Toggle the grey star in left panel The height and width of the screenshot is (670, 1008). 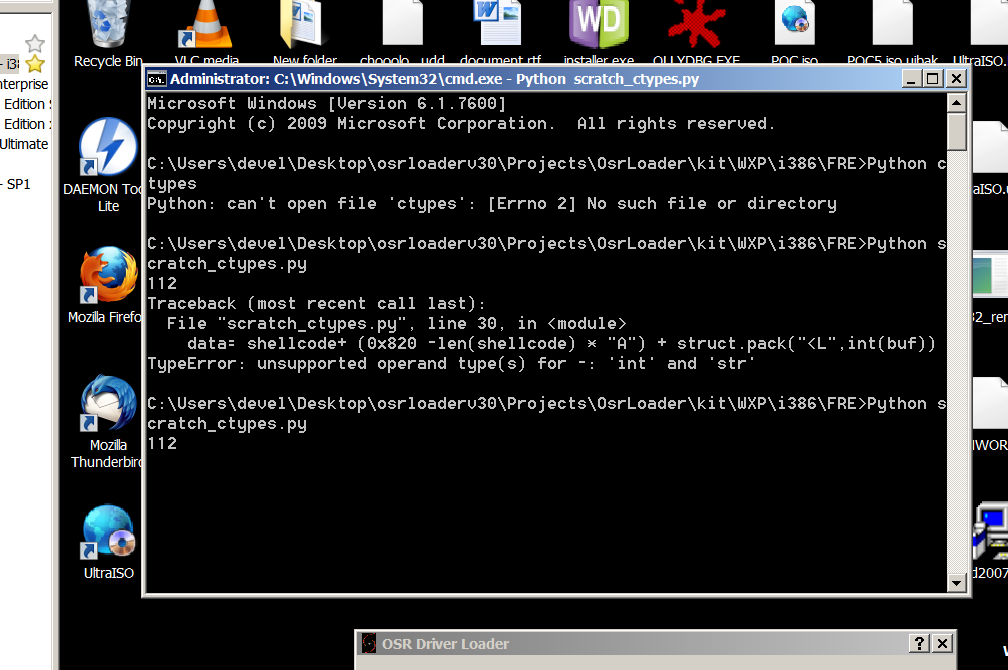tap(35, 43)
